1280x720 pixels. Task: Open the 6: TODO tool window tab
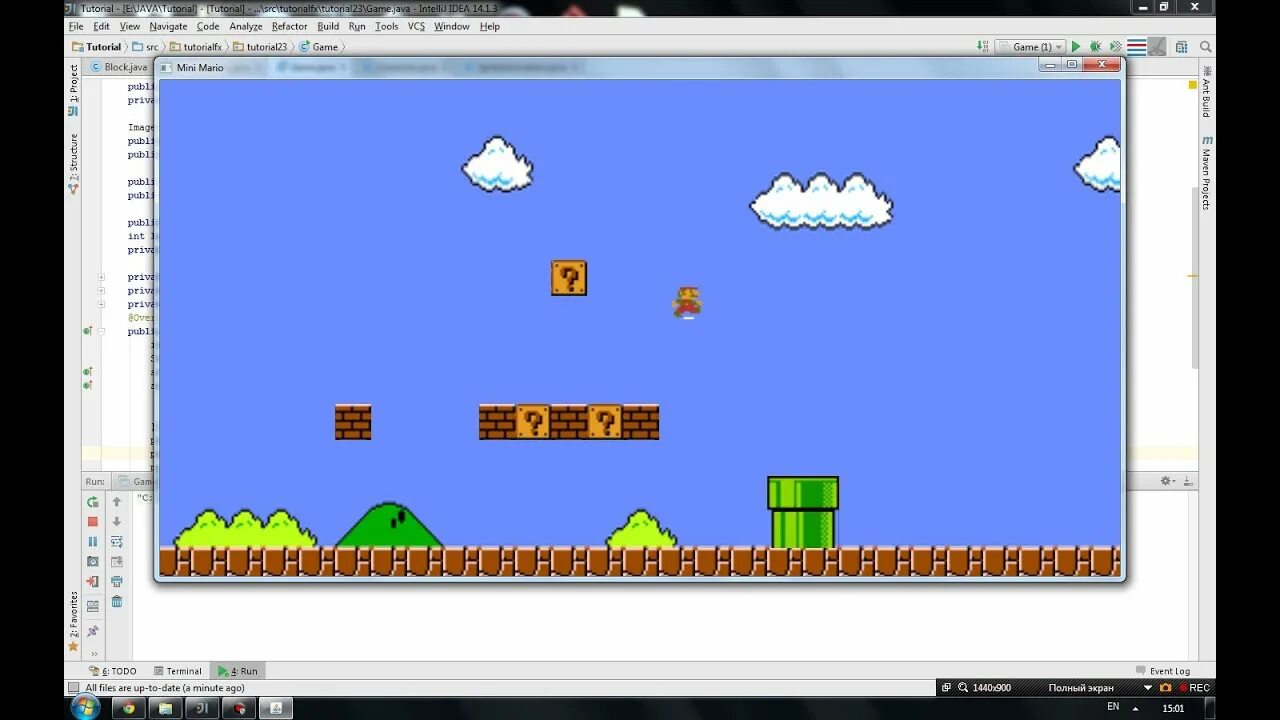click(113, 671)
